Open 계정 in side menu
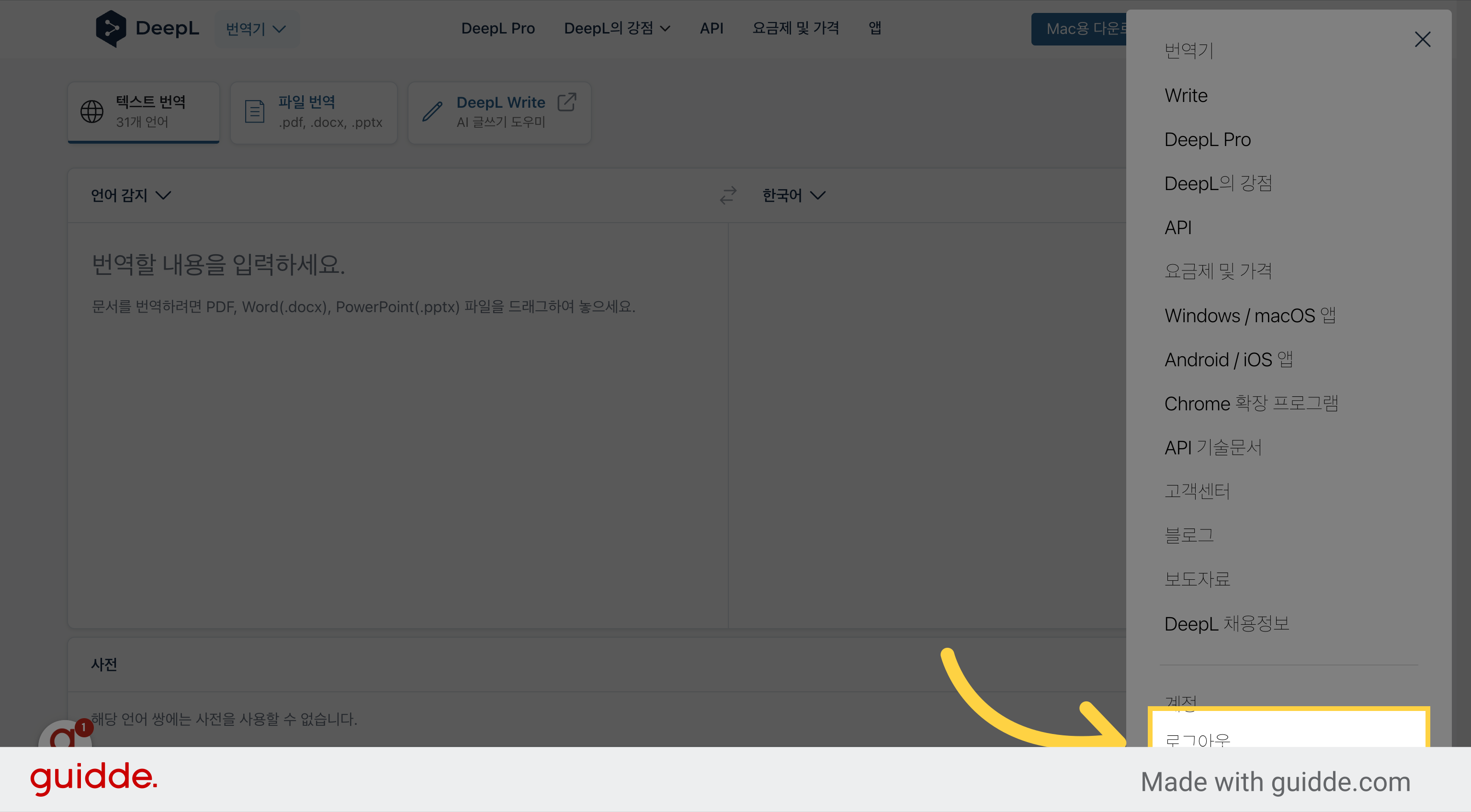 1180,701
